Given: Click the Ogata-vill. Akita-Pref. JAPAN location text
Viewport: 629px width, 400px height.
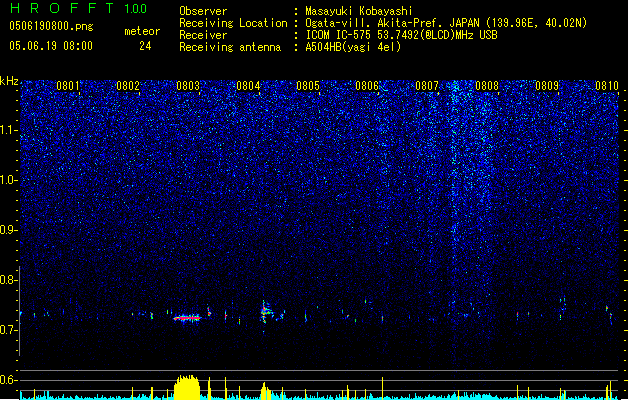Looking at the screenshot, I should click(446, 23).
